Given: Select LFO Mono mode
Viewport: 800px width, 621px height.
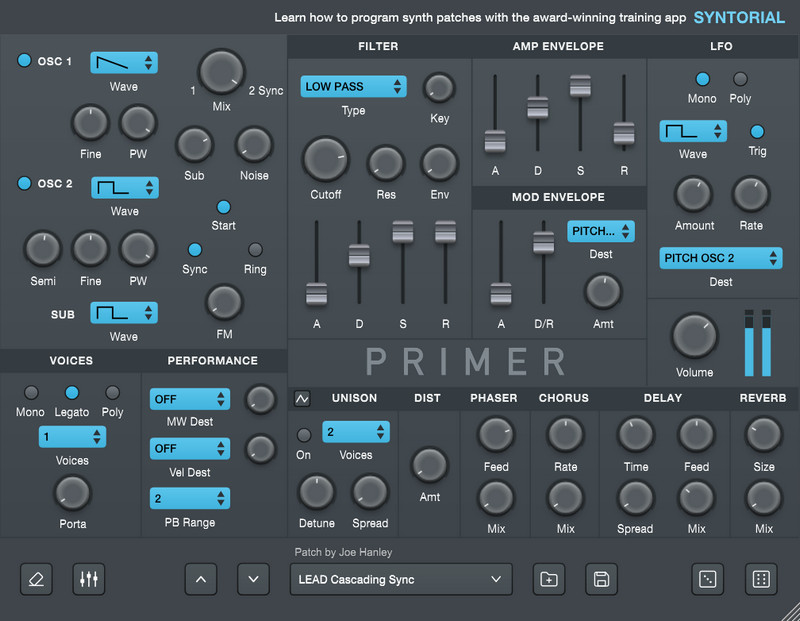Looking at the screenshot, I should pyautogui.click(x=703, y=79).
